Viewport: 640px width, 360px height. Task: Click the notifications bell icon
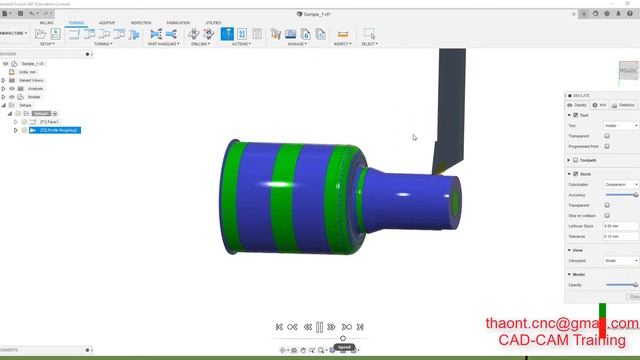point(618,13)
